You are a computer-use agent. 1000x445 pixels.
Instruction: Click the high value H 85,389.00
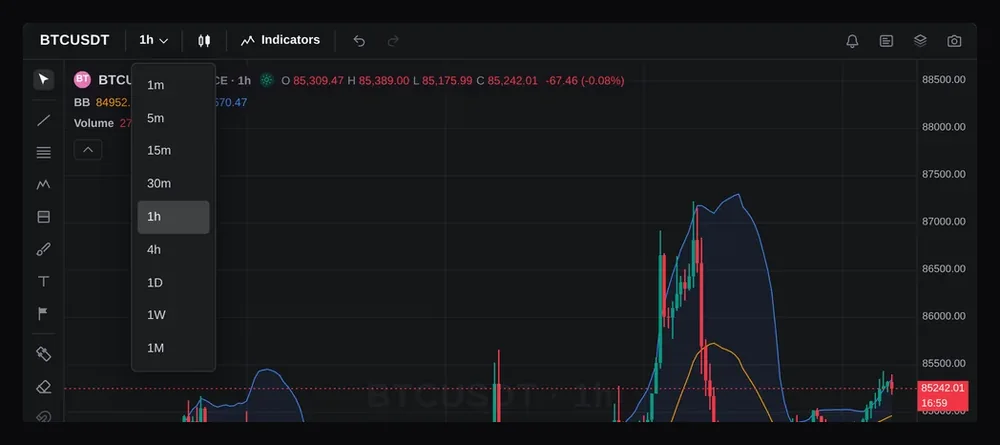click(378, 81)
